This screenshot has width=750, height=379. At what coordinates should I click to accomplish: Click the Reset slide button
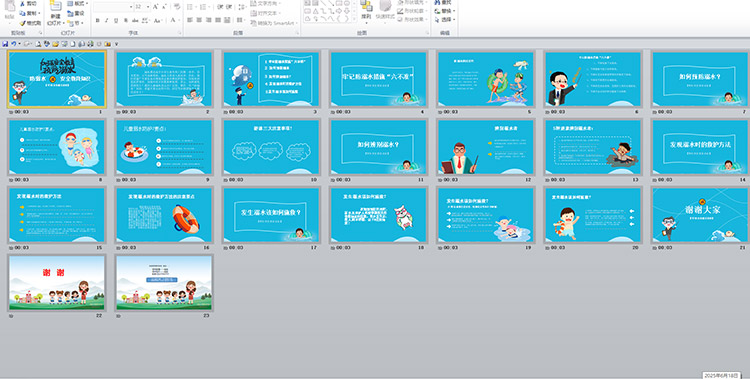[x=76, y=13]
